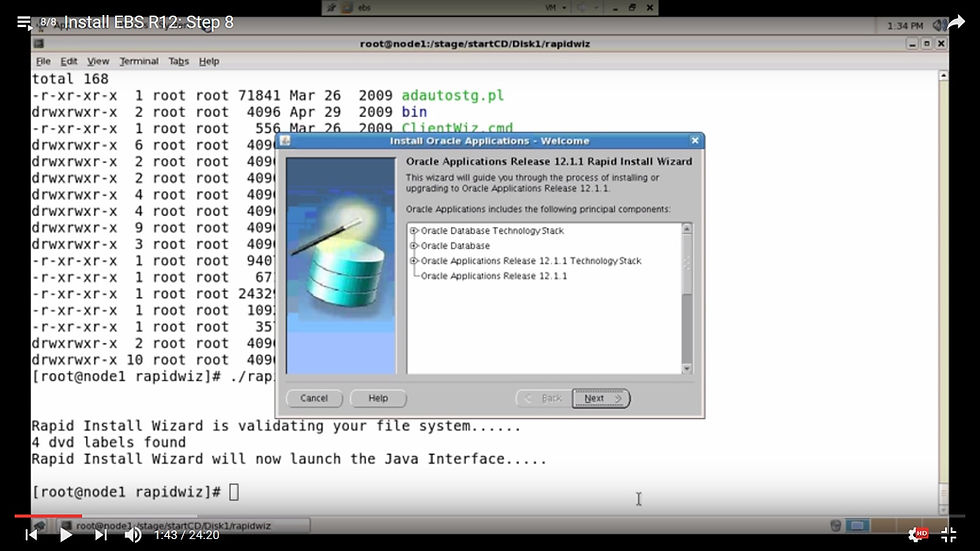The width and height of the screenshot is (980, 551).
Task: Skip to previous video
Action: pos(31,535)
